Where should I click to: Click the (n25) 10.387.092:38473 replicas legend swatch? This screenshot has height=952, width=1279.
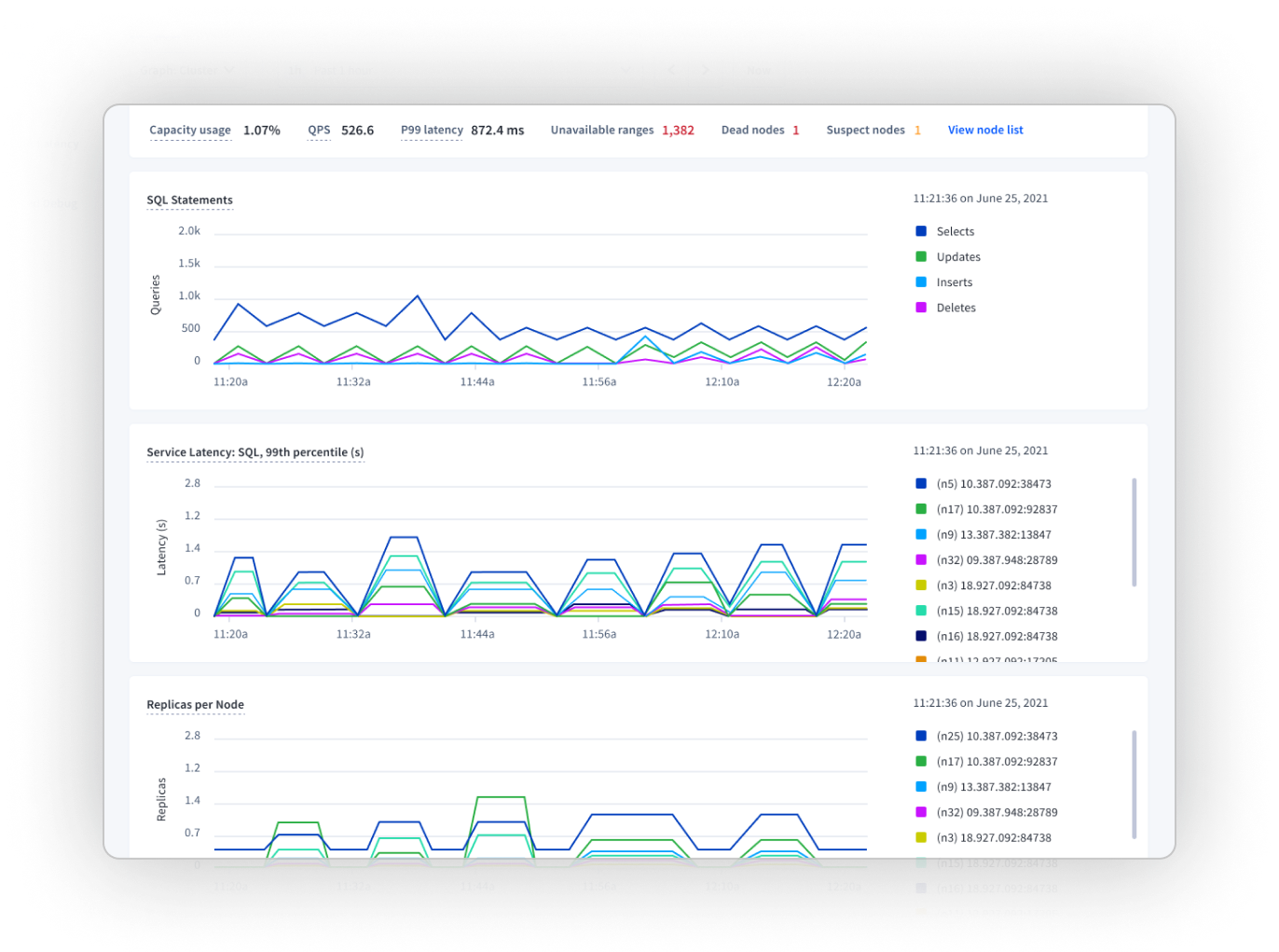pyautogui.click(x=921, y=737)
